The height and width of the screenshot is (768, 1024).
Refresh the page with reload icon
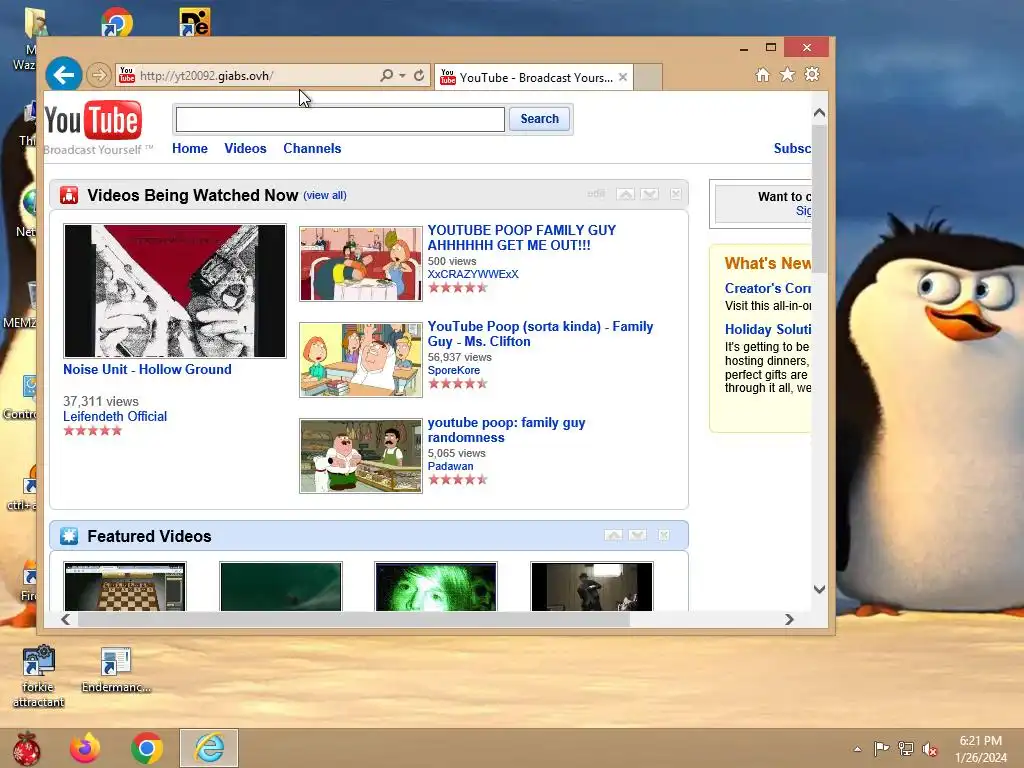pyautogui.click(x=419, y=75)
